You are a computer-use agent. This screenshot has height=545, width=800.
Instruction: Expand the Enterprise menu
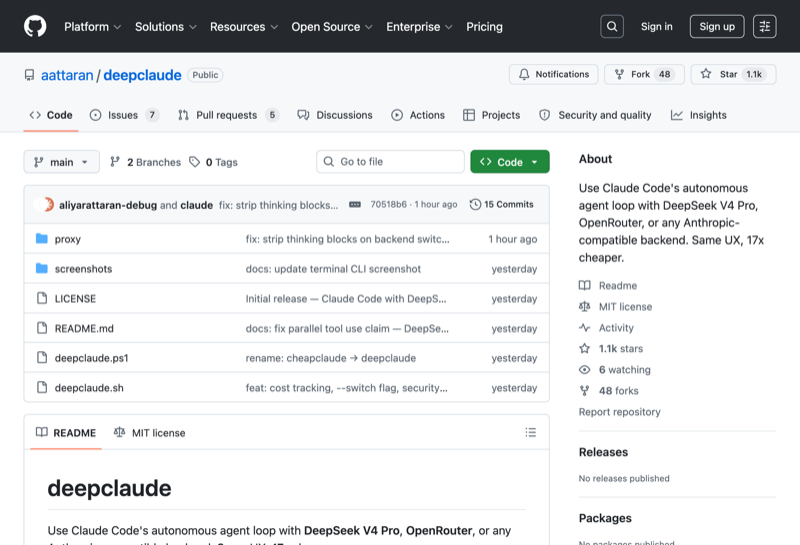click(419, 27)
